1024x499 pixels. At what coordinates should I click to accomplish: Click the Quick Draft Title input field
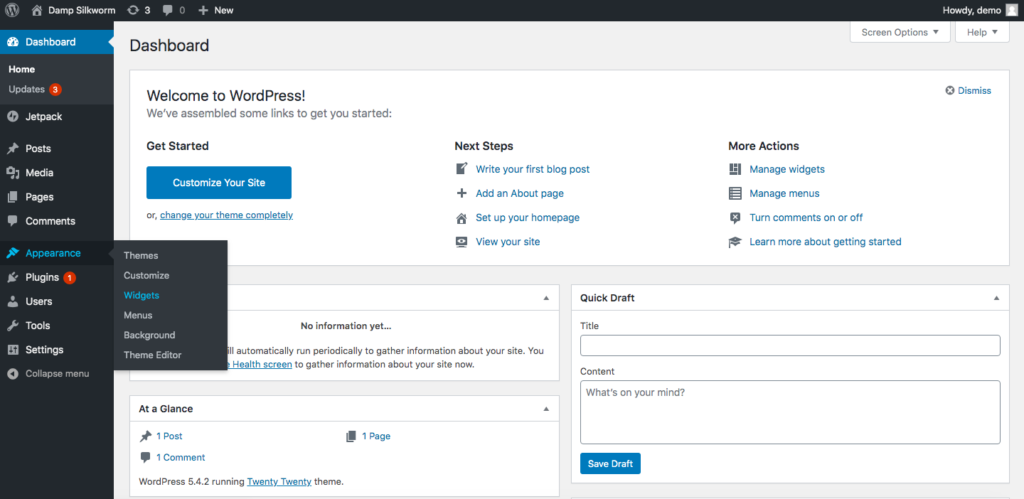pyautogui.click(x=790, y=346)
